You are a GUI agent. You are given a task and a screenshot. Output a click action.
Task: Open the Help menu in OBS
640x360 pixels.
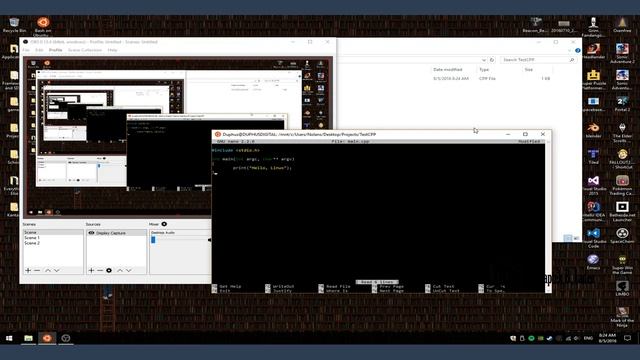[x=112, y=50]
